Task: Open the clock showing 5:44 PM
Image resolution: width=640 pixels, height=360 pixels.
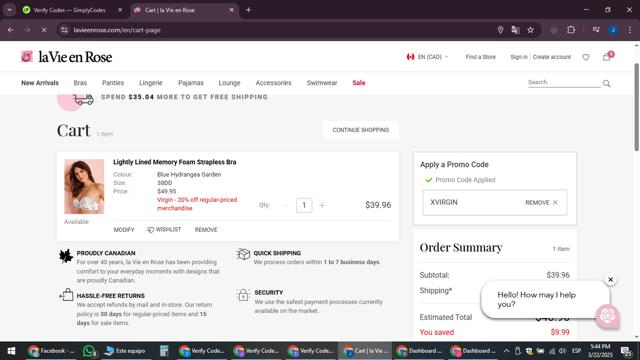Action: 600,351
